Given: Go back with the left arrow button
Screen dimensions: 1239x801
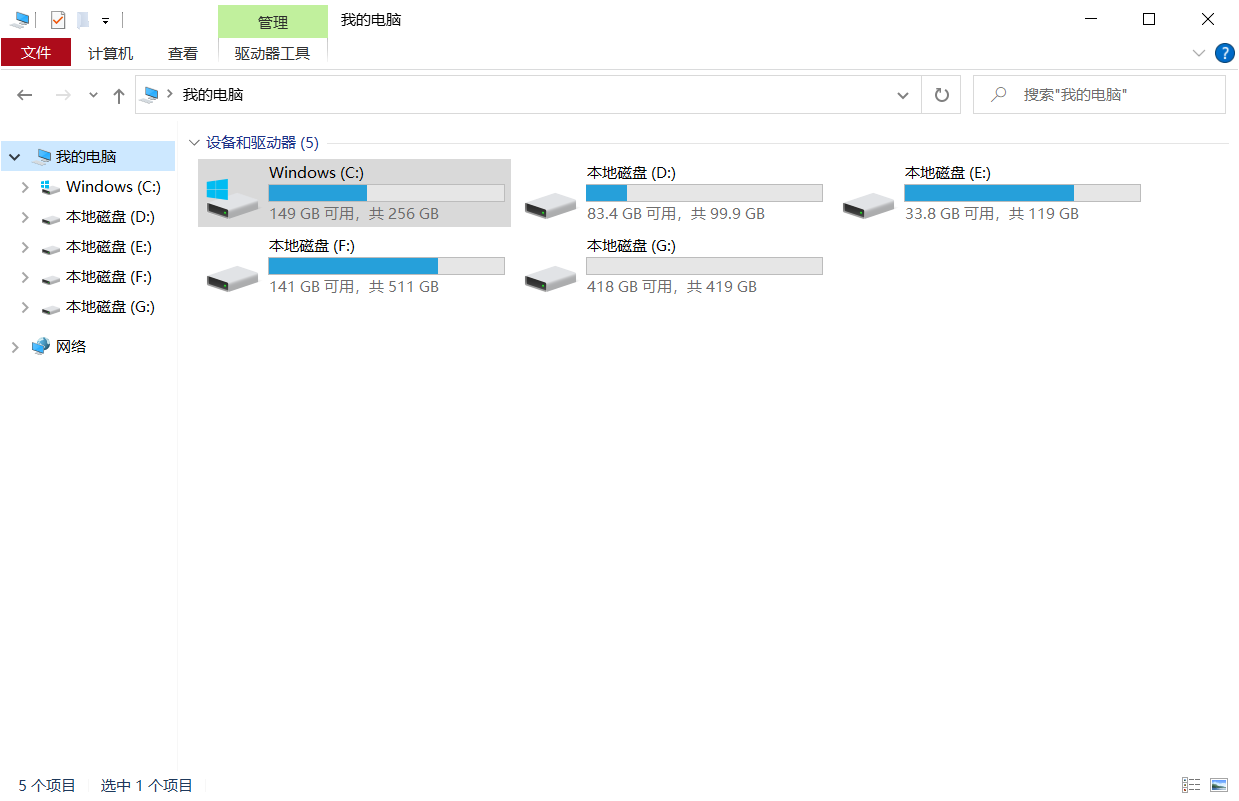Looking at the screenshot, I should click(x=25, y=95).
